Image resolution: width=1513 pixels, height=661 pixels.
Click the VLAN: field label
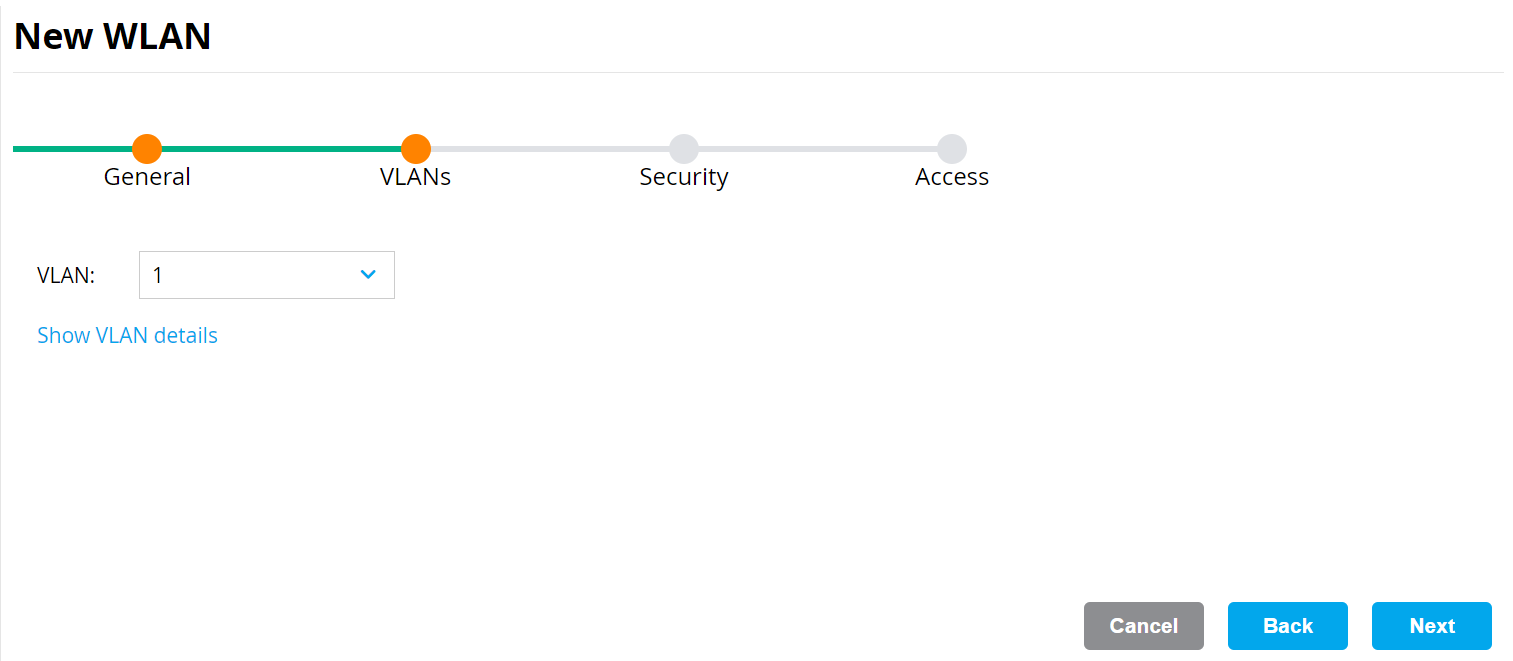click(66, 275)
